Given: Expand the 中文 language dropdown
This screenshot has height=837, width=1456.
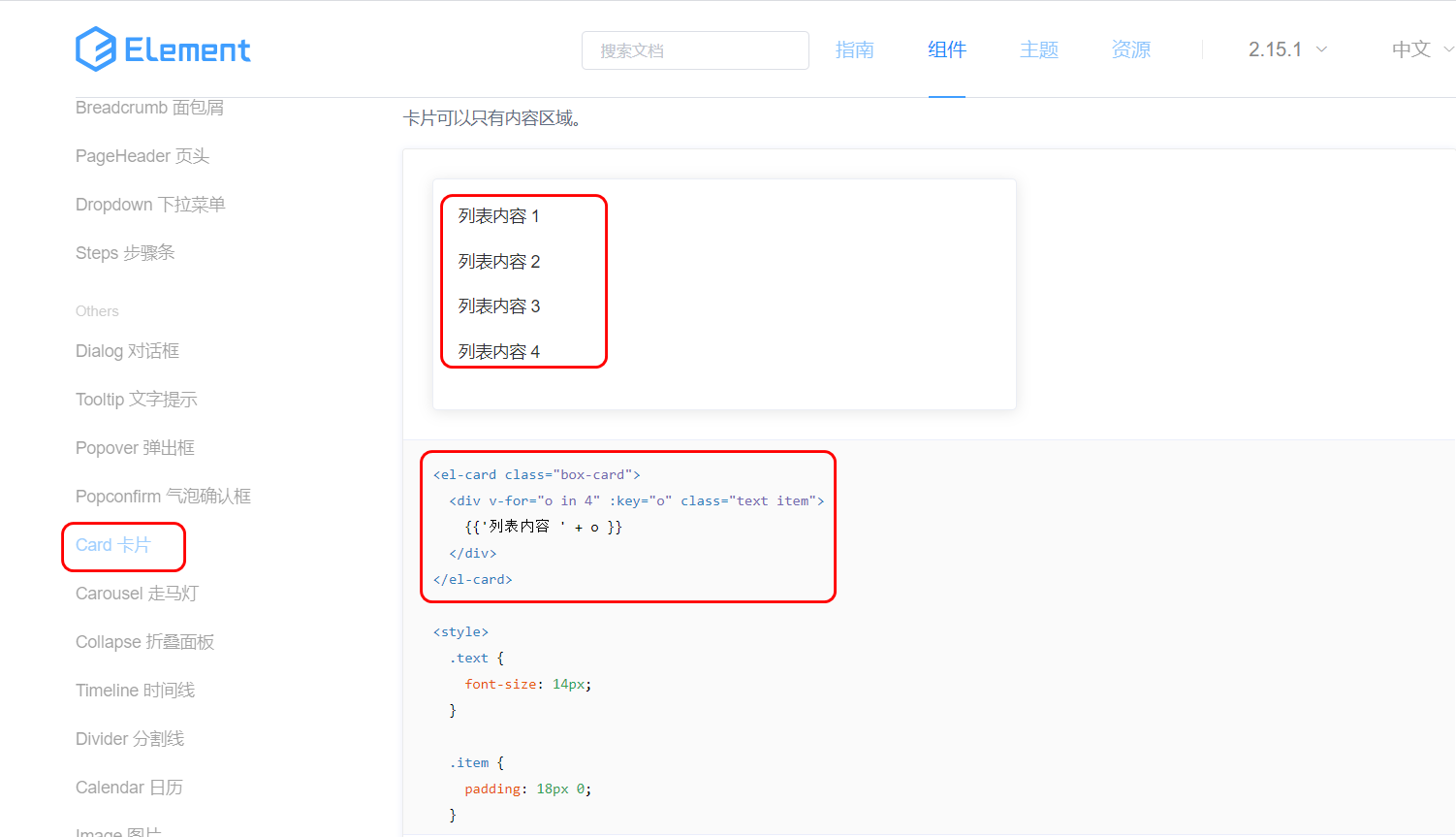Looking at the screenshot, I should (1422, 49).
